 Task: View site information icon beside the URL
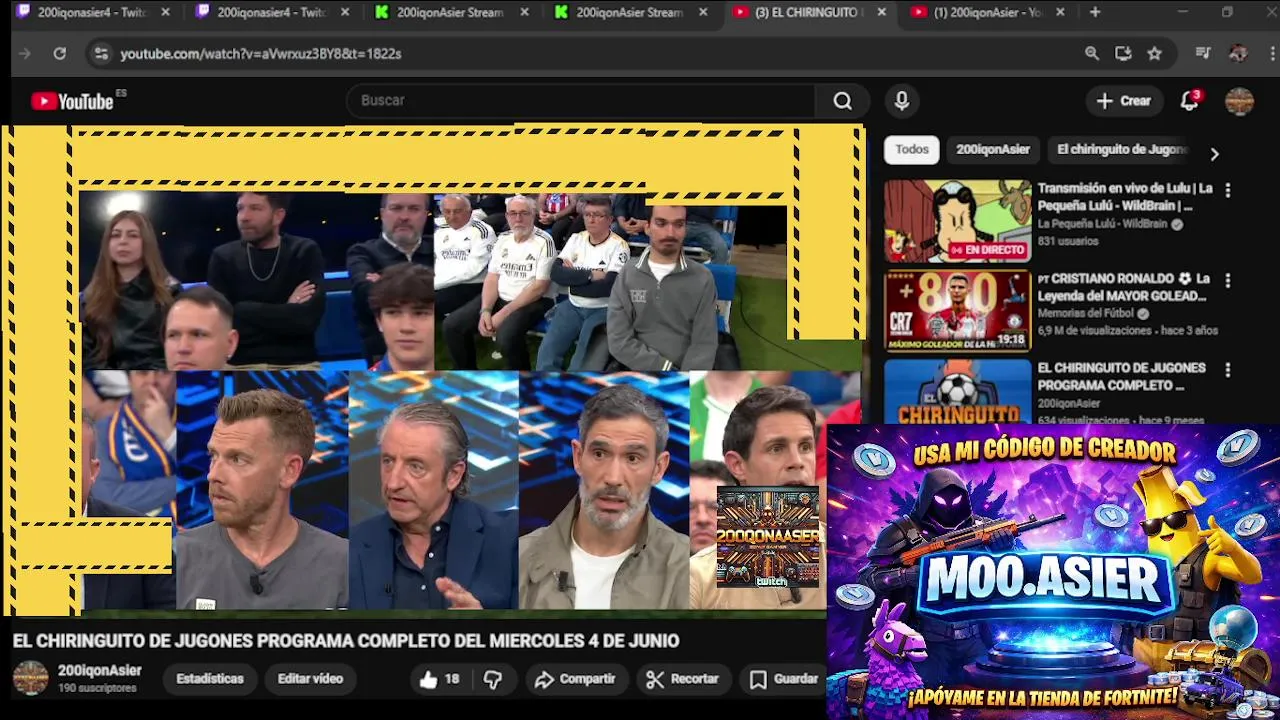point(101,54)
